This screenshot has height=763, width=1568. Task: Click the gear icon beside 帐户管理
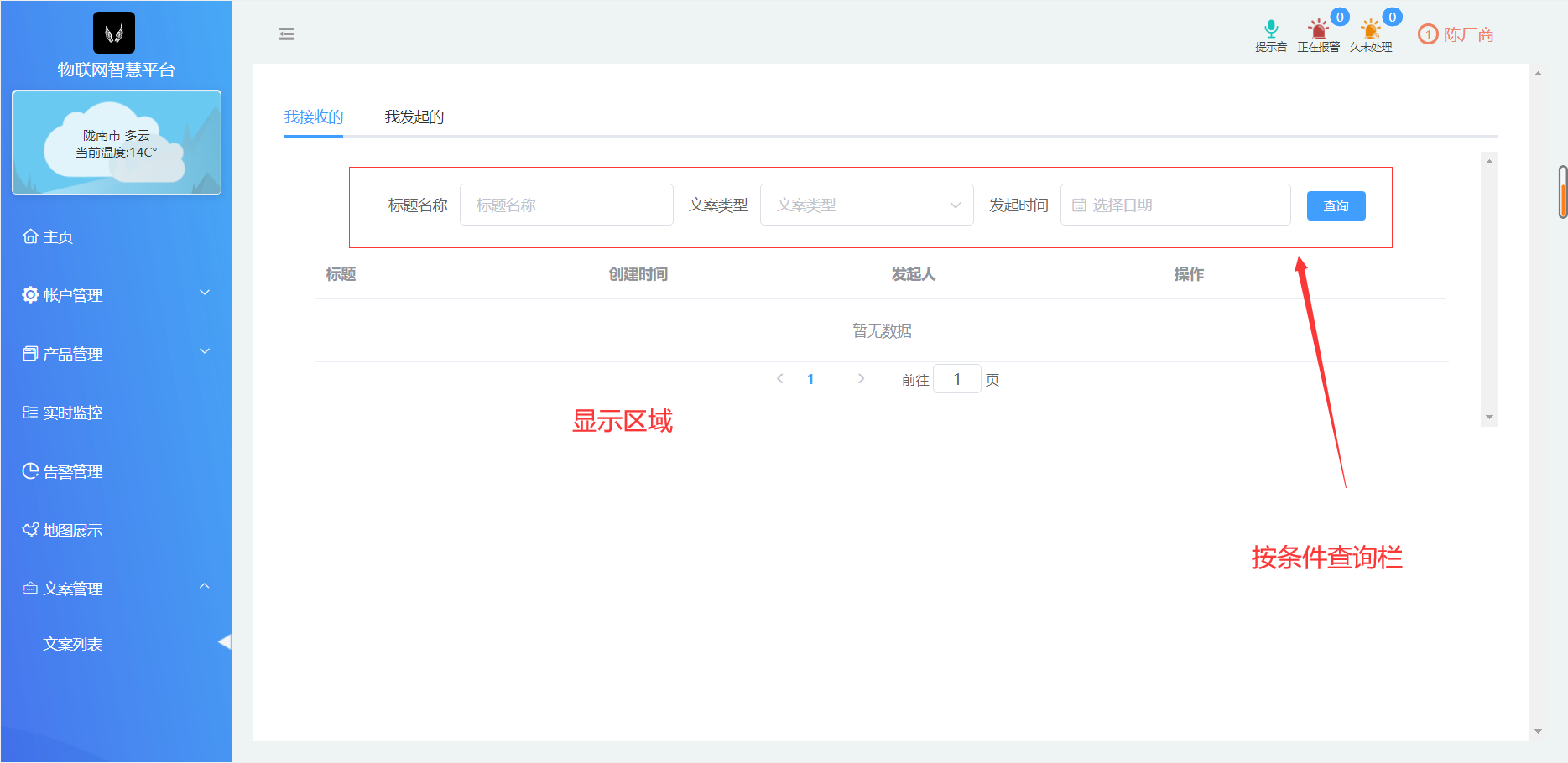[30, 295]
